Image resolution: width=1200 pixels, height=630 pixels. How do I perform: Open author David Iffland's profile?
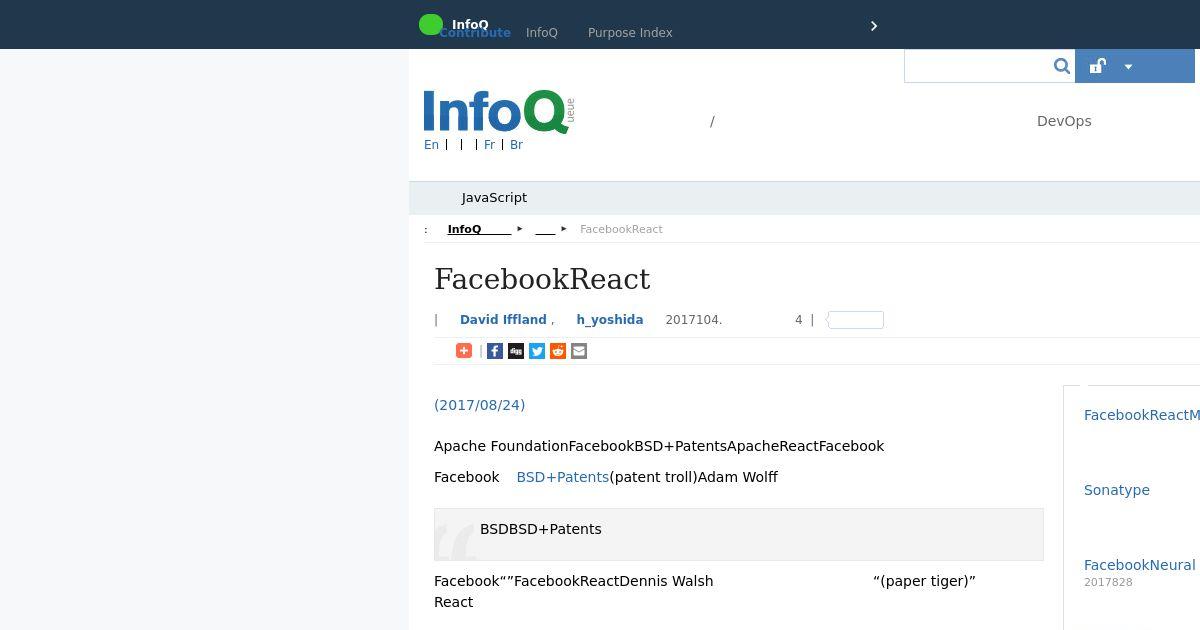(x=503, y=320)
